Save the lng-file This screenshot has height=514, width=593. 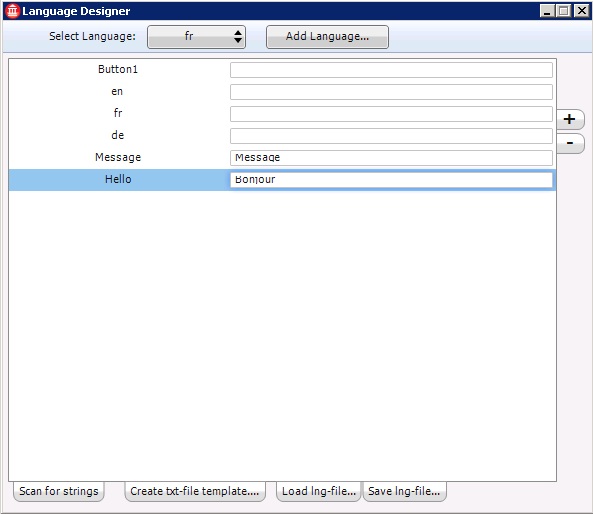404,491
